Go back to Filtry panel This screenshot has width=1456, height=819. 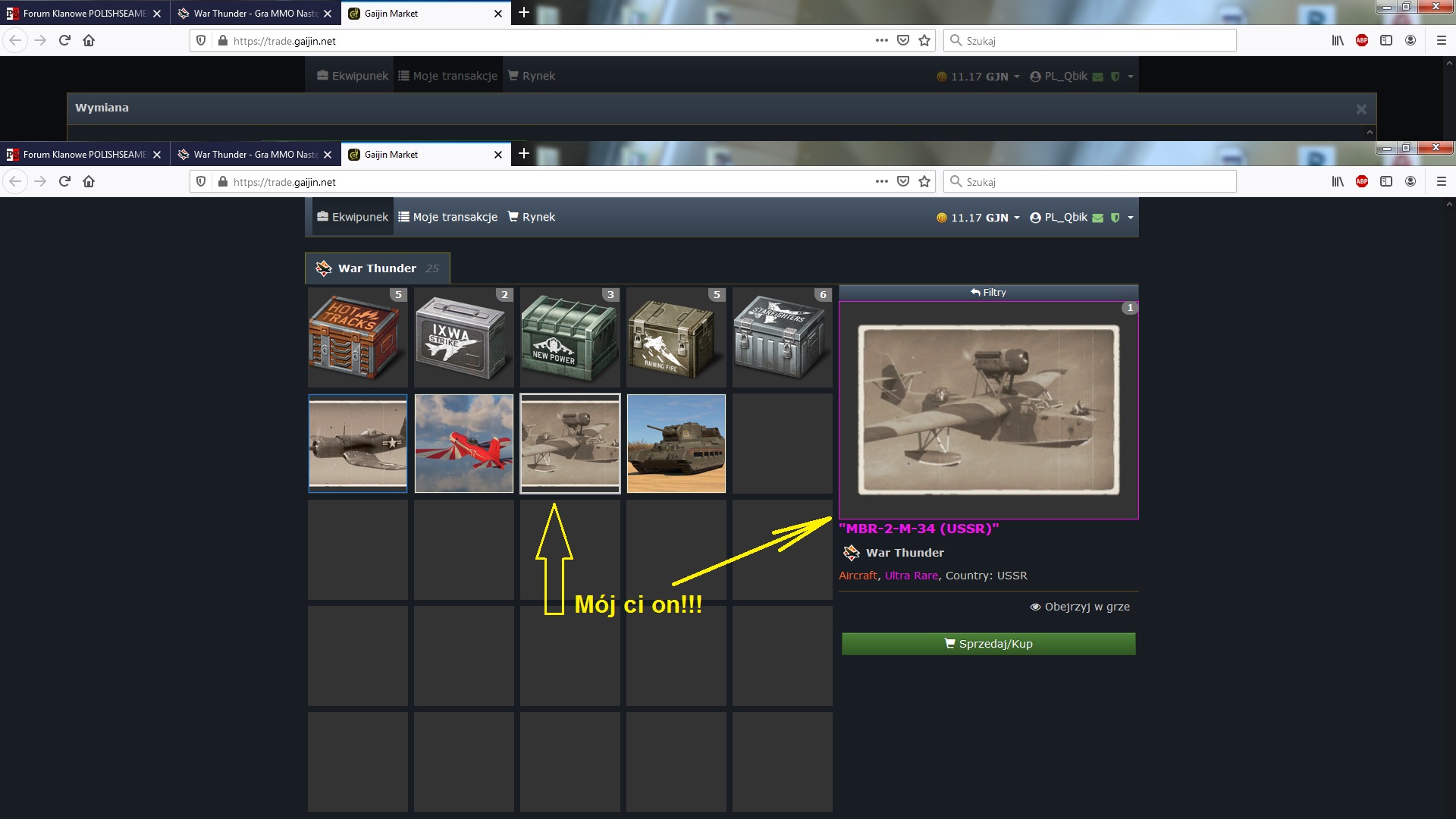(988, 293)
